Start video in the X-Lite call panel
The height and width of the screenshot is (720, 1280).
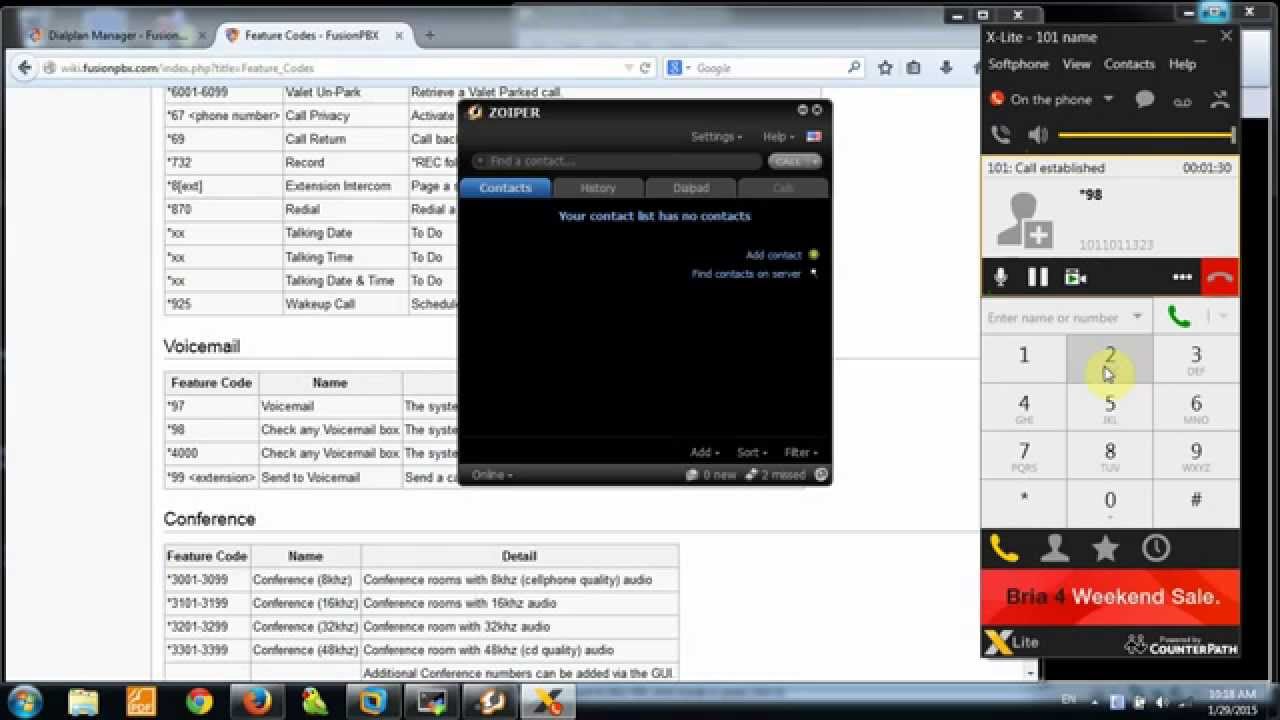pyautogui.click(x=1076, y=277)
